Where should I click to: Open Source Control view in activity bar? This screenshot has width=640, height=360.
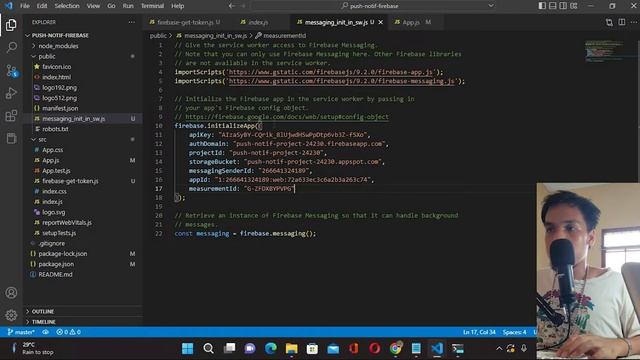coord(11,71)
